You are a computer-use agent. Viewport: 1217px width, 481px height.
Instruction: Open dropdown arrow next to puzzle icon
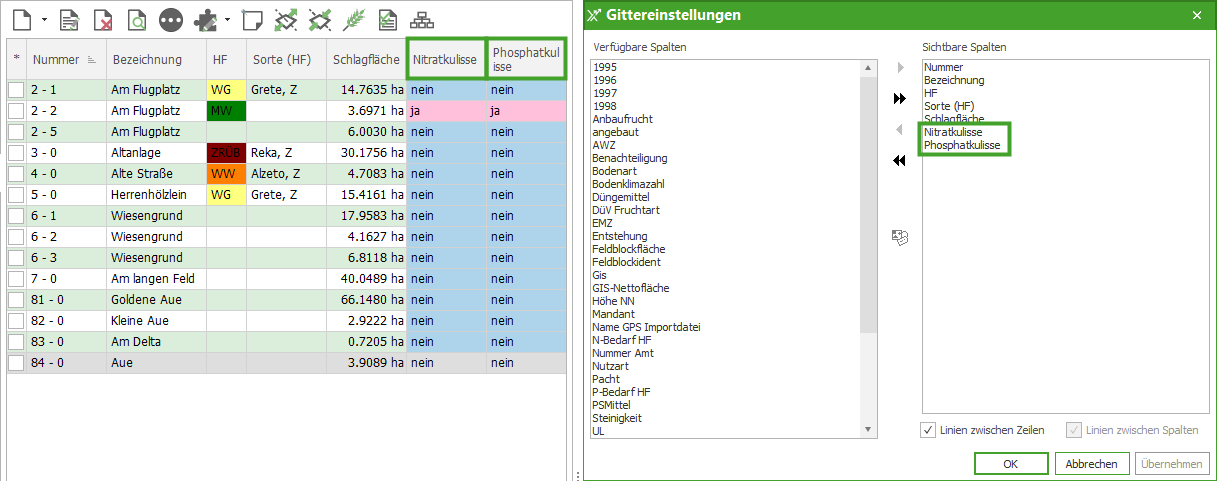click(x=228, y=20)
